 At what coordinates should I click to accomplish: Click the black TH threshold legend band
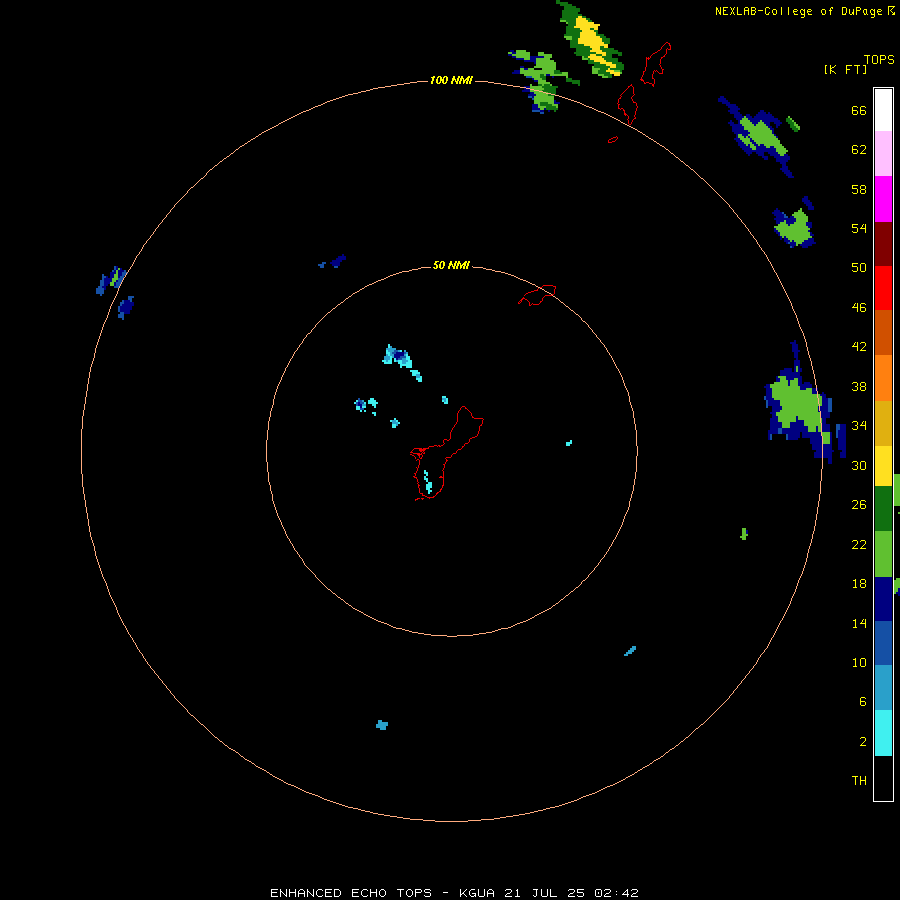pyautogui.click(x=883, y=778)
